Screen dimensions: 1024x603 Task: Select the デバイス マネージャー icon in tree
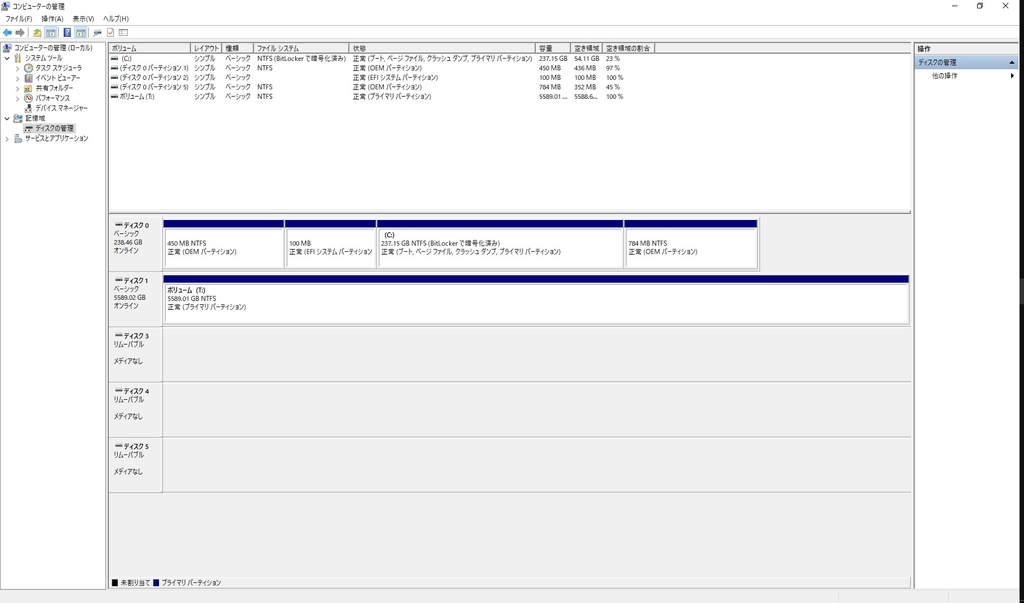click(29, 108)
